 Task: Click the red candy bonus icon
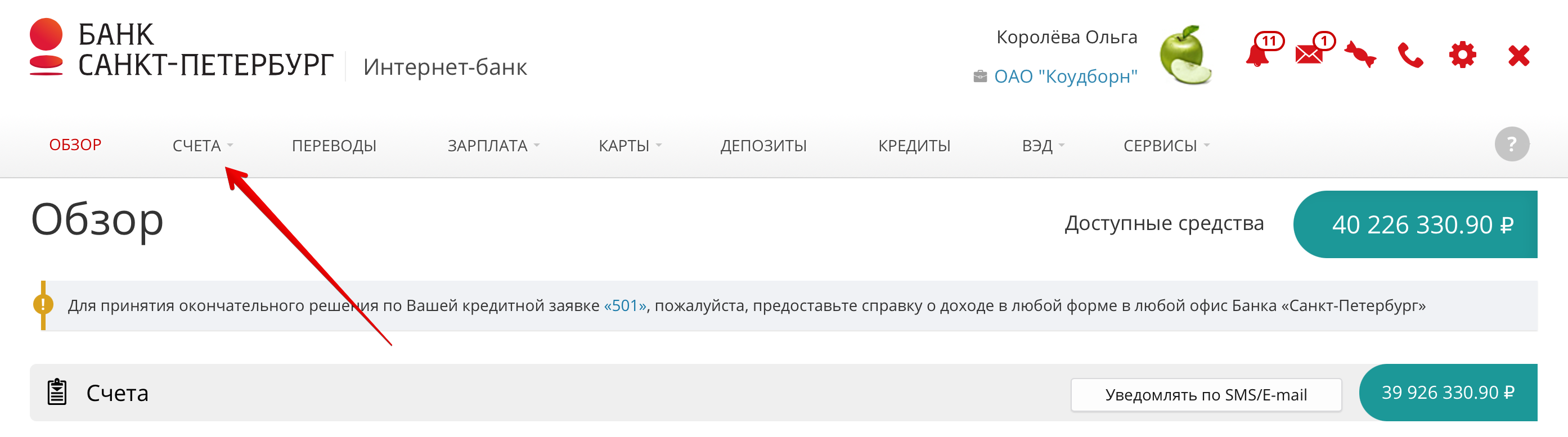coord(1360,55)
